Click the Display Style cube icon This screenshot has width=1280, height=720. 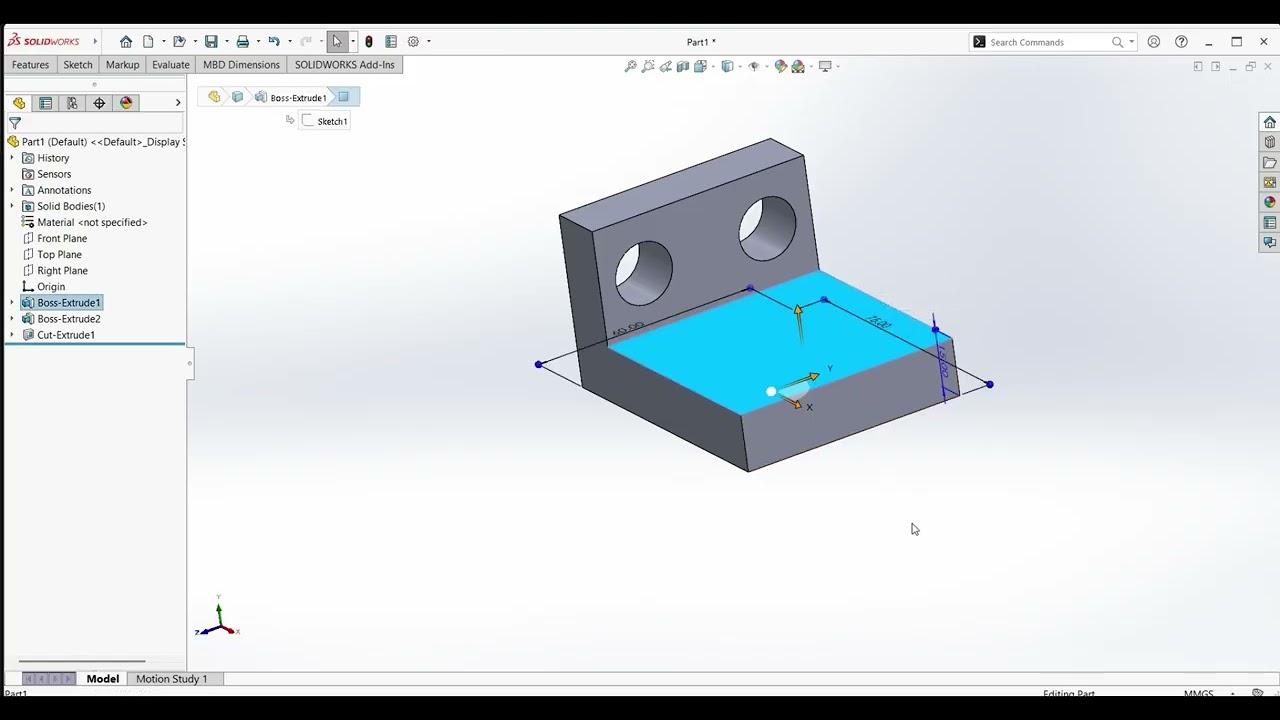click(x=727, y=67)
